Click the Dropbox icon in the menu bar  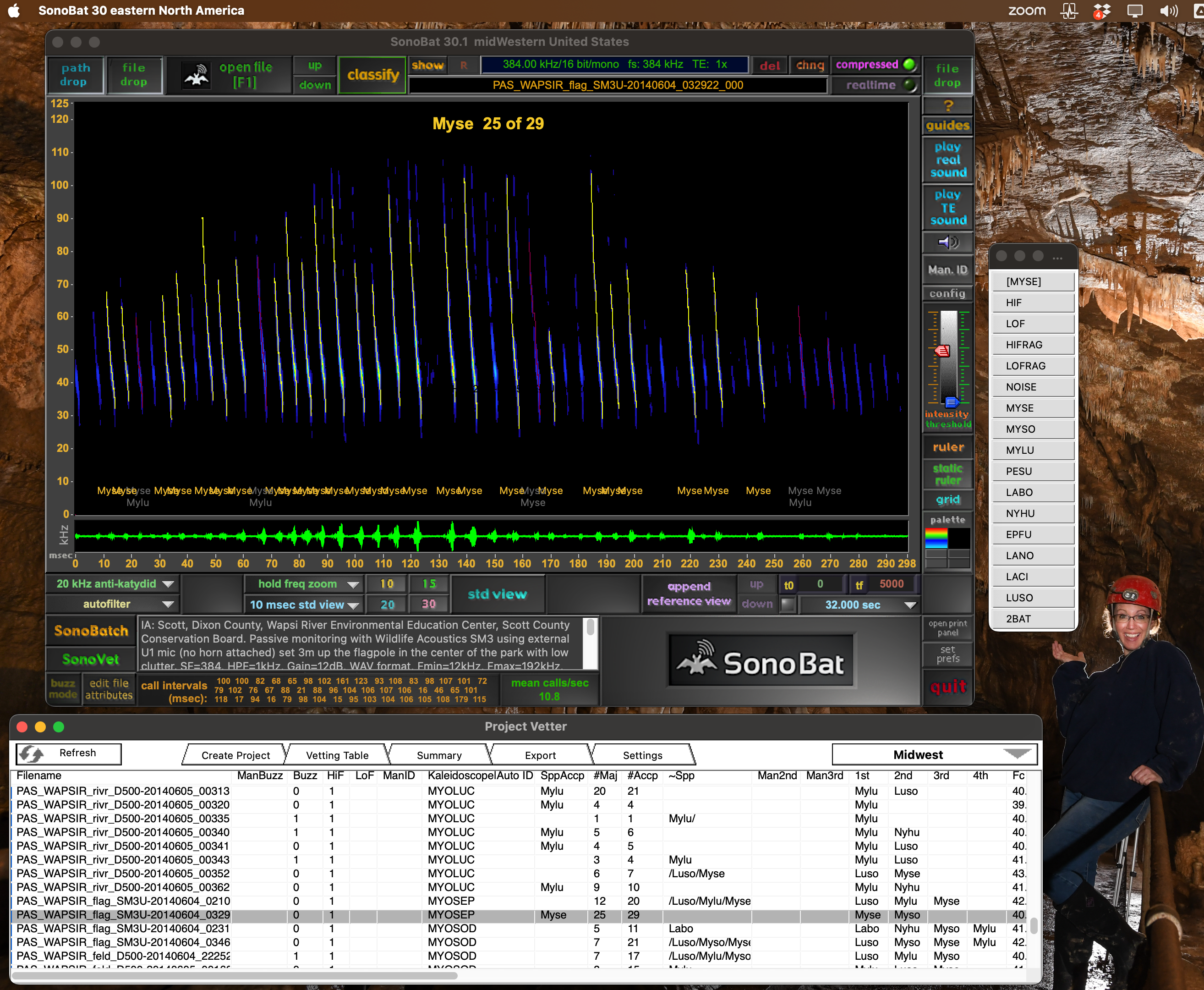(1101, 10)
